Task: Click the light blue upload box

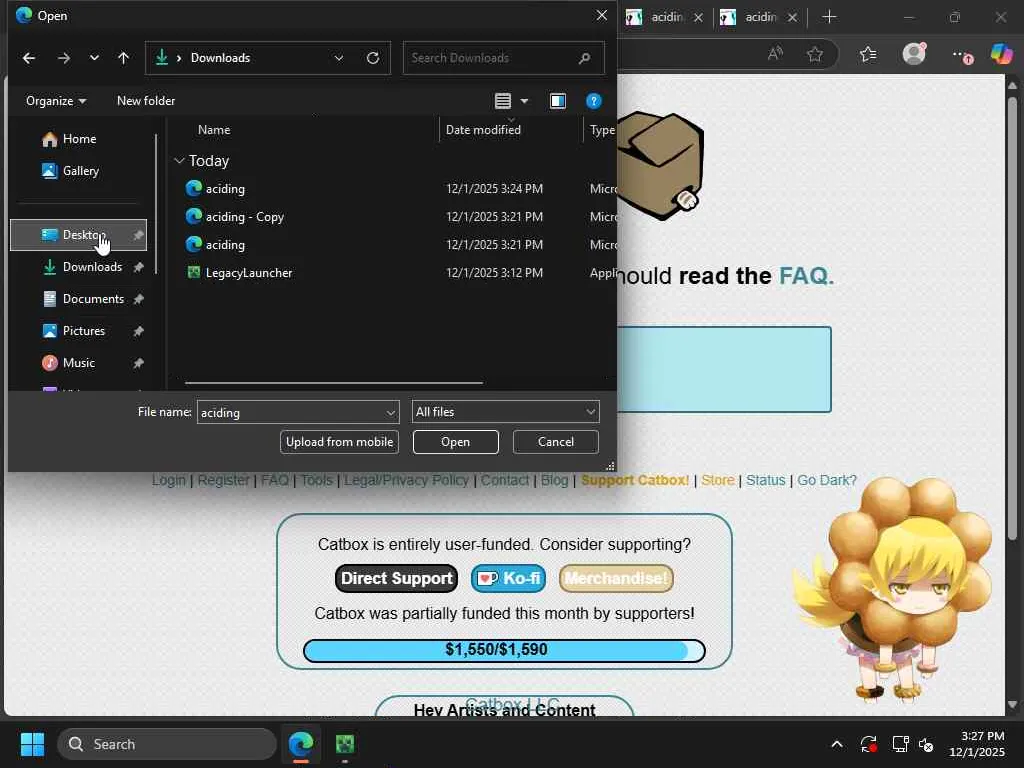Action: pos(724,370)
